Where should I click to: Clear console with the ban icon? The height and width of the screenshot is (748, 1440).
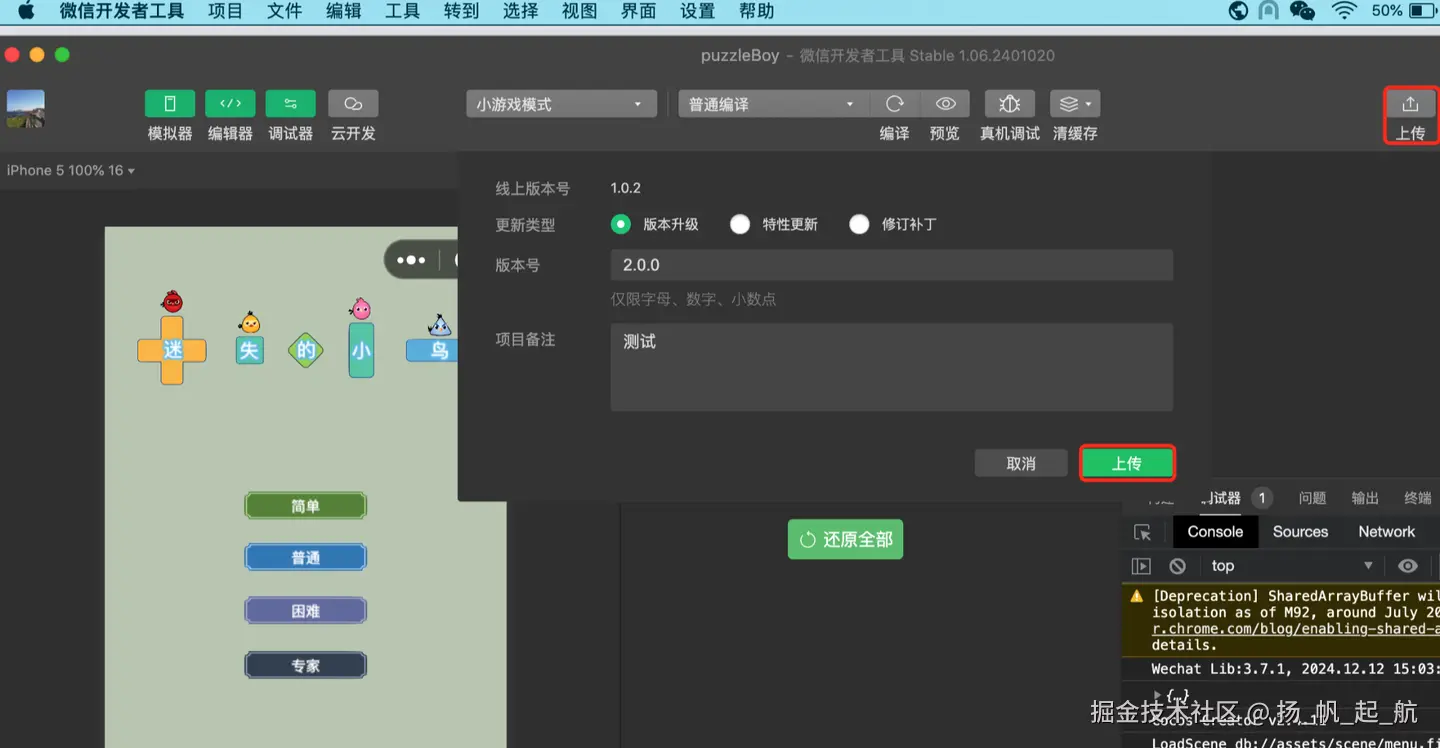point(1178,566)
